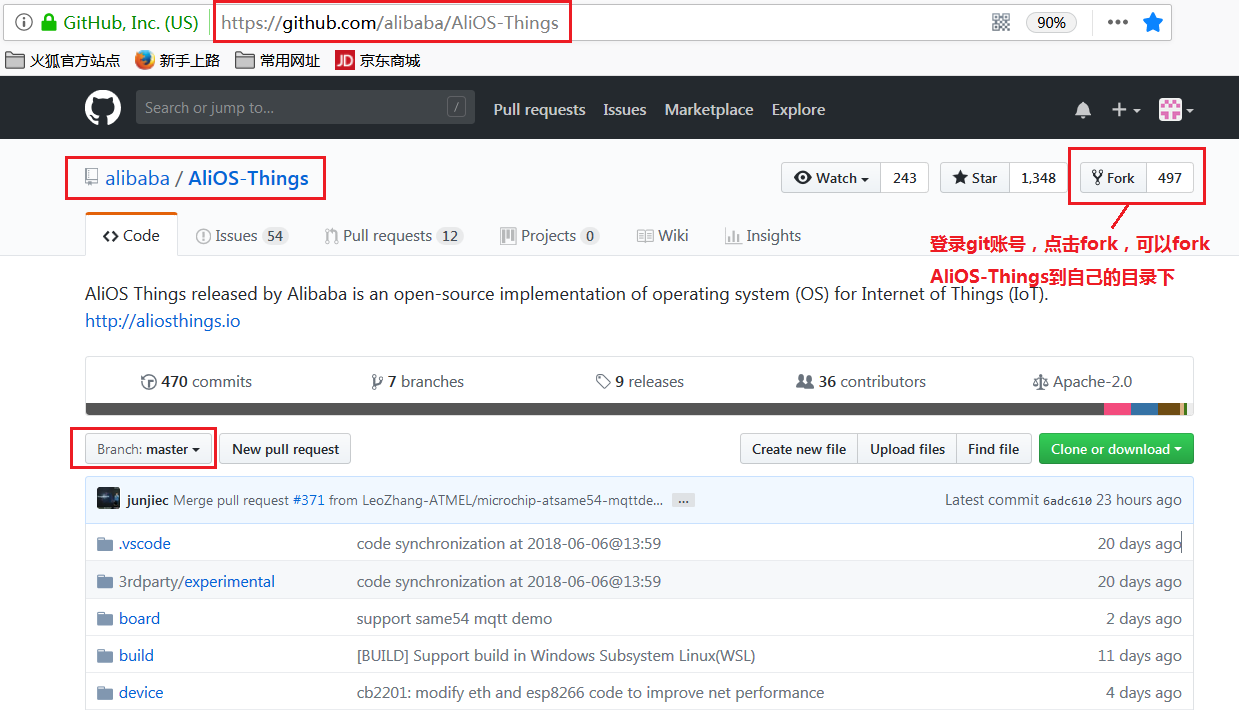The image size is (1239, 710).
Task: Open the 3rdparty/experimental folder
Action: [197, 581]
